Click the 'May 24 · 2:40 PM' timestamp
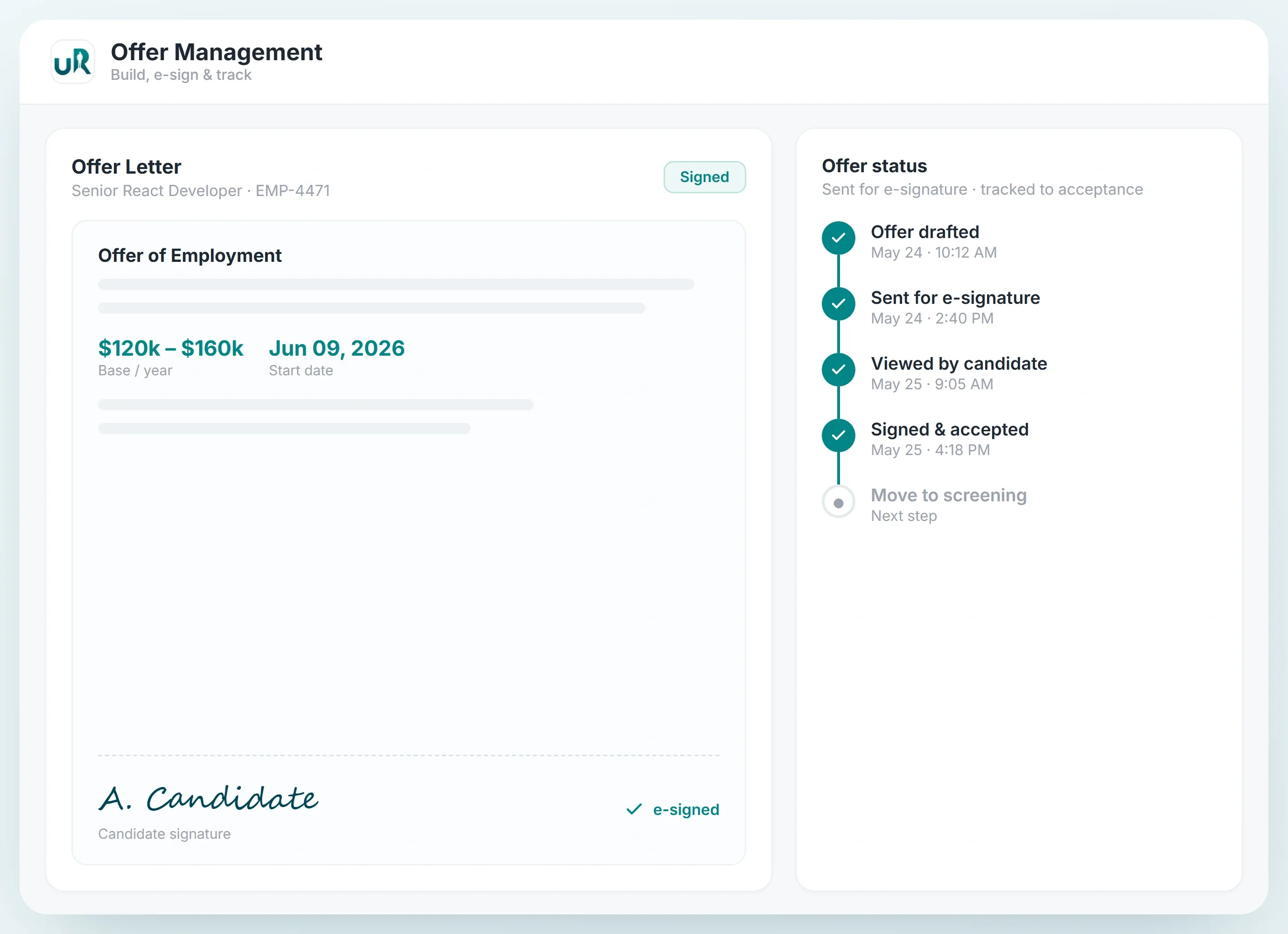 coord(932,319)
